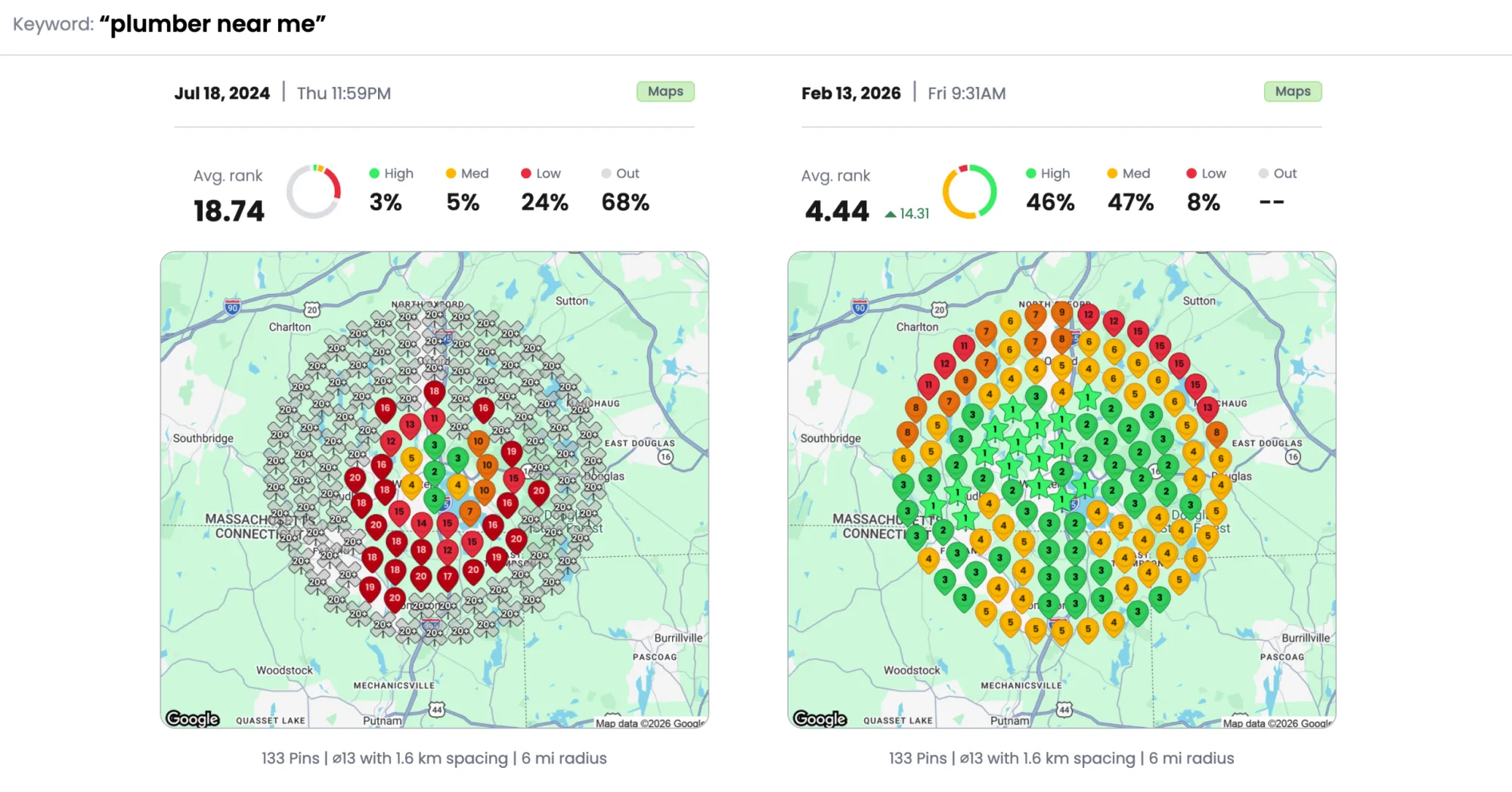Click the Route 20 shield on the Jul 2024 map
The width and height of the screenshot is (1512, 792).
click(x=311, y=310)
